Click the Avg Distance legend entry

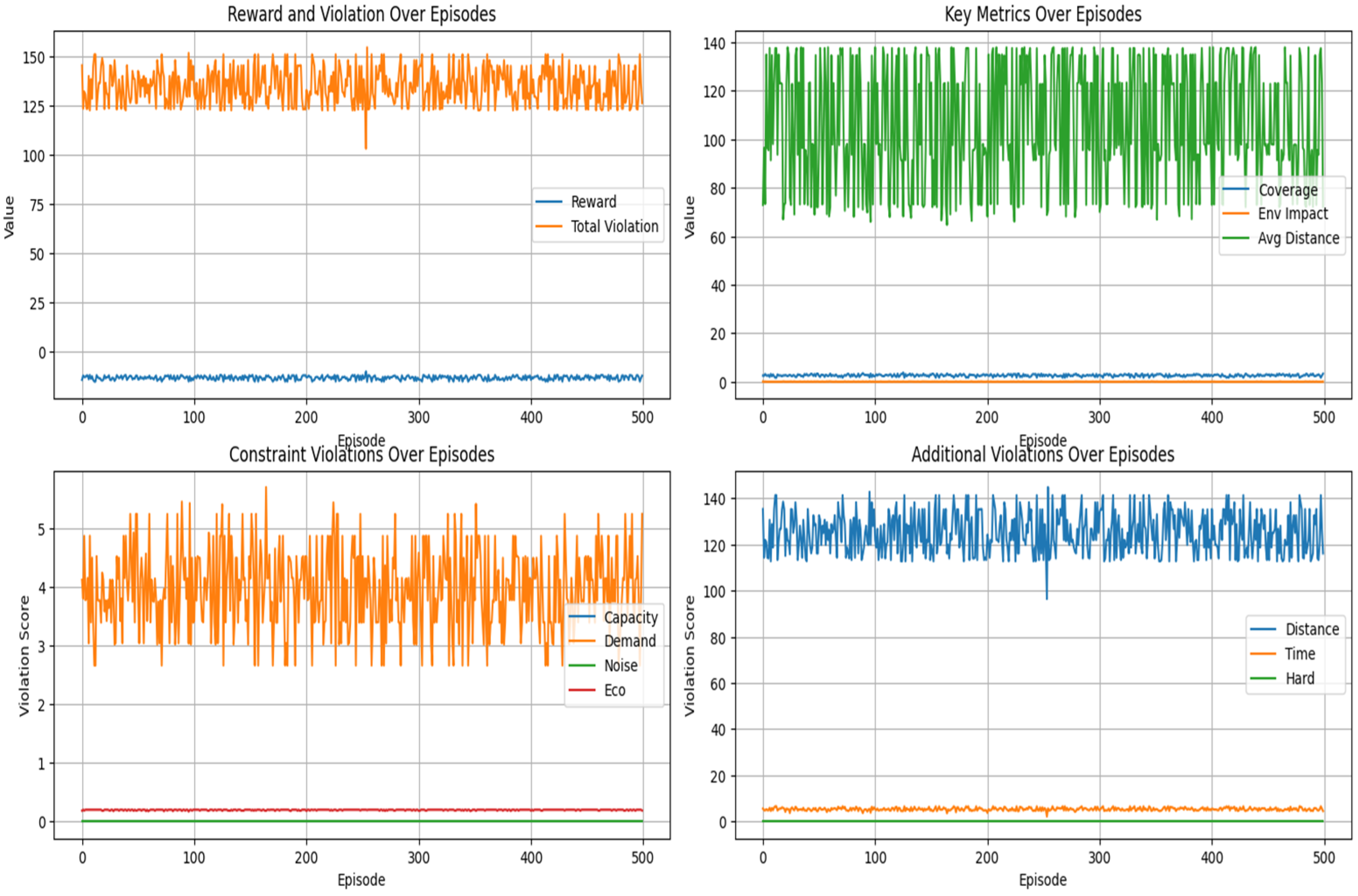tap(1298, 238)
